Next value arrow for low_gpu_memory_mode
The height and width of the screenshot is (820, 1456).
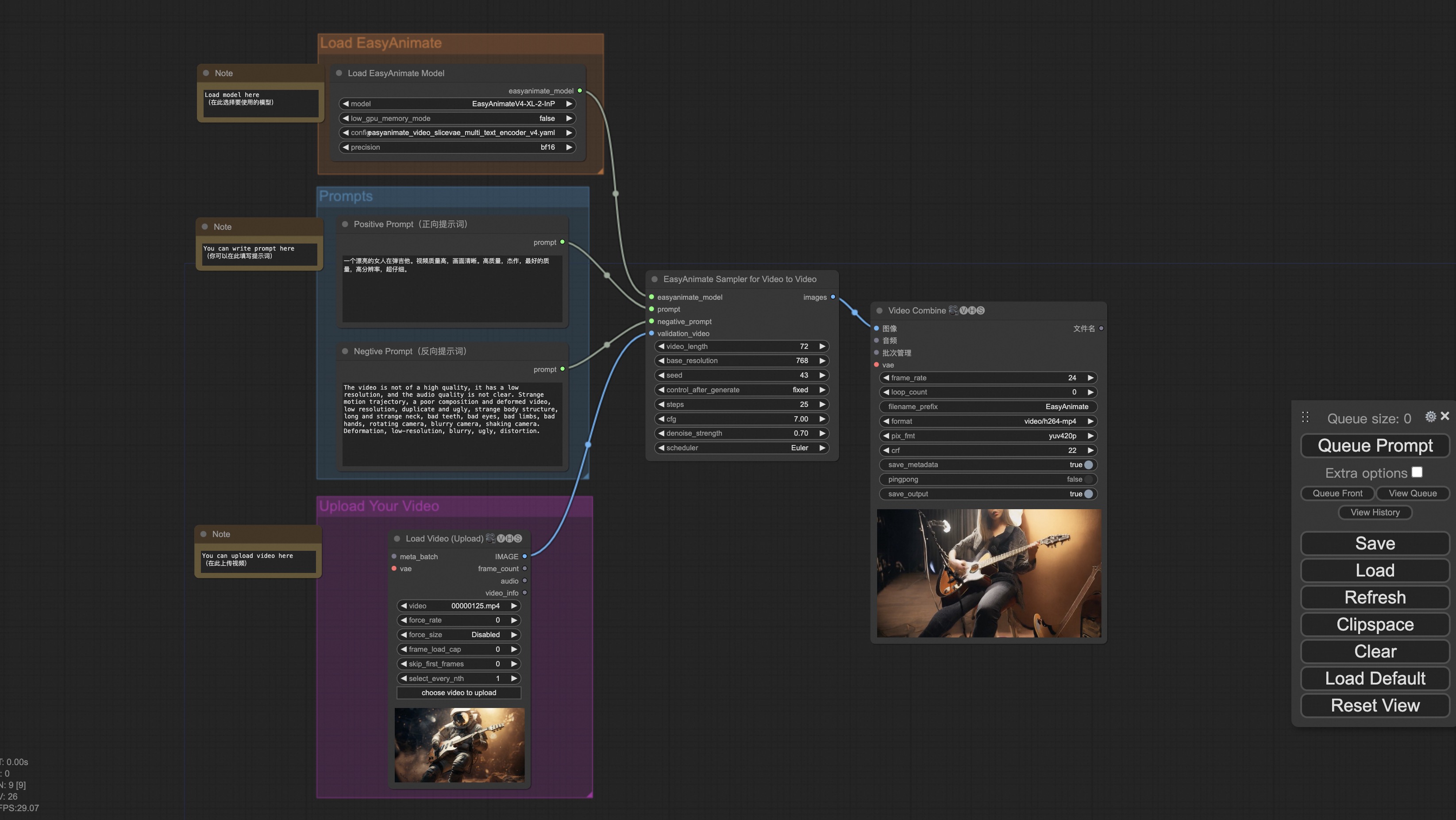coord(569,118)
